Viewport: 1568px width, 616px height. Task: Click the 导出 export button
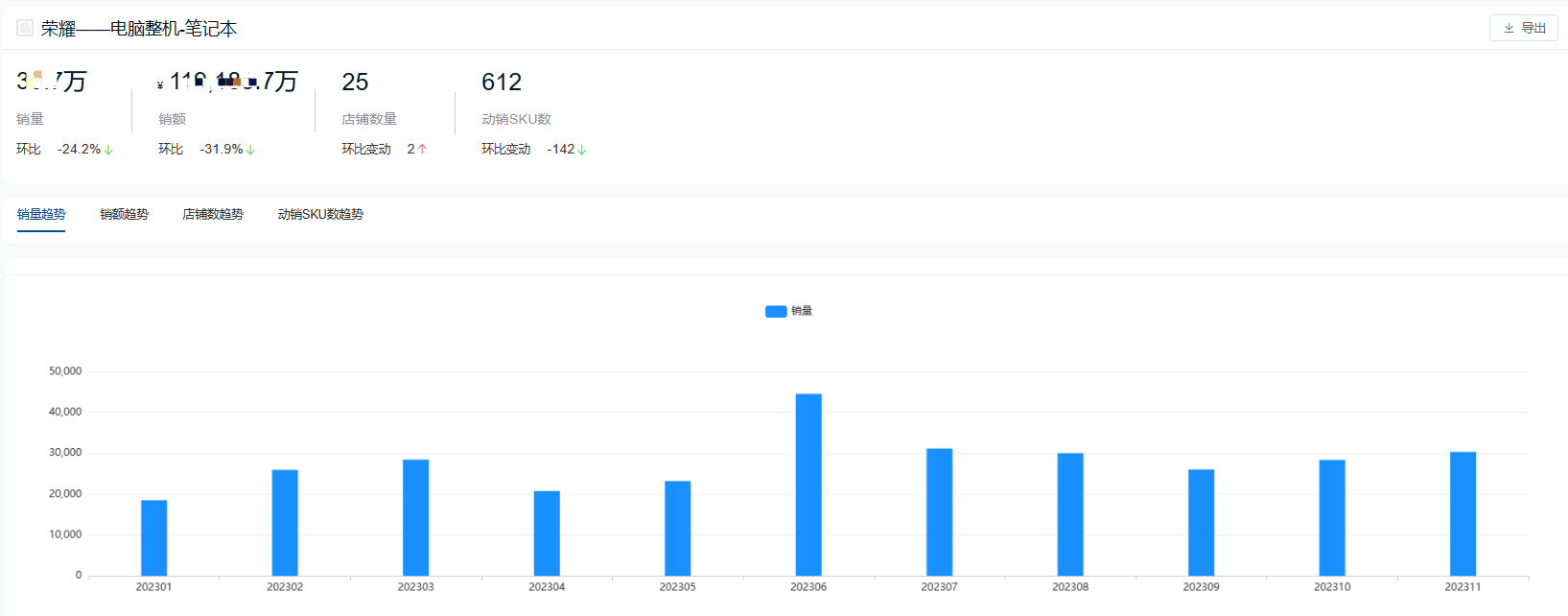point(1523,28)
